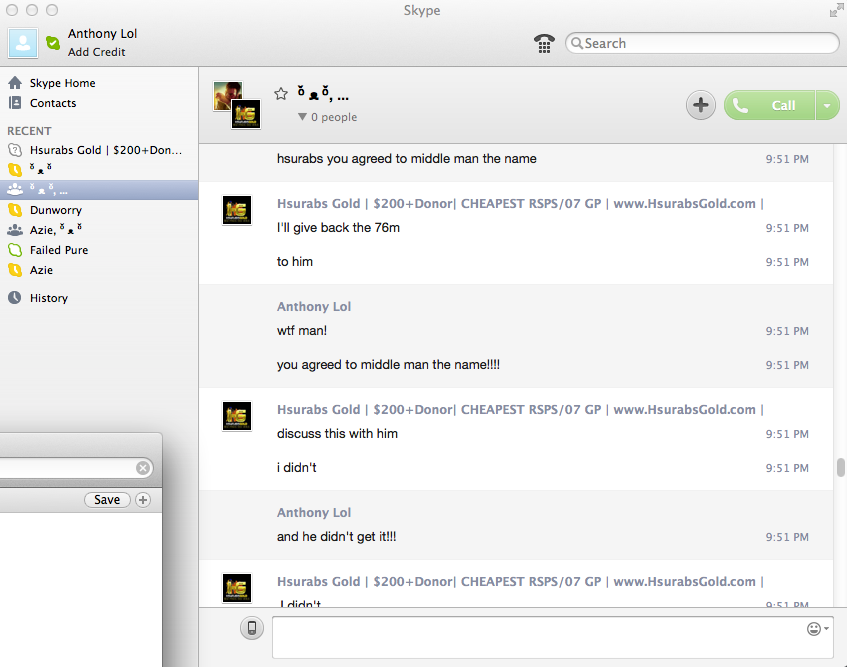Click the Anthony Lol name in header

103,33
